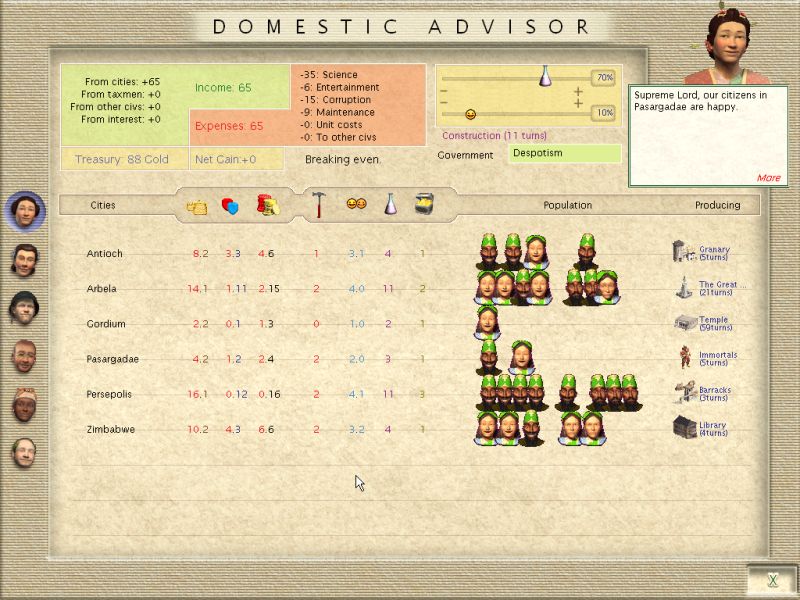This screenshot has width=800, height=600.
Task: Click the 70% science rate value
Action: tap(604, 78)
